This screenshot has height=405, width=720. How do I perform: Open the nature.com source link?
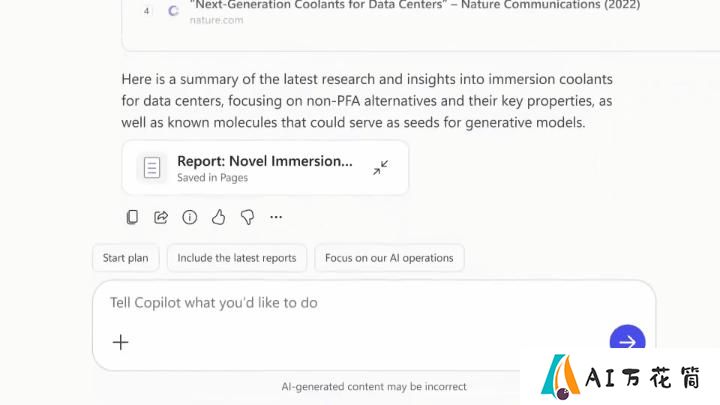216,20
